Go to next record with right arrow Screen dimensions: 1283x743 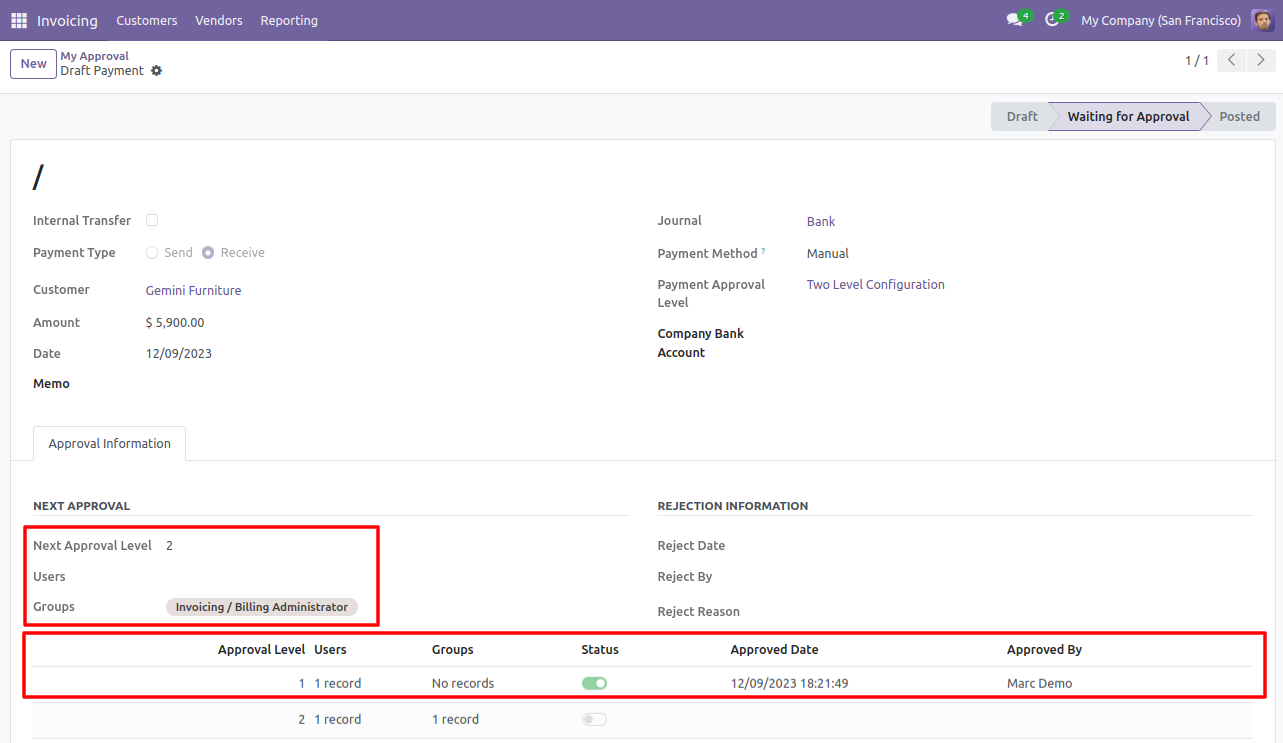[x=1261, y=61]
